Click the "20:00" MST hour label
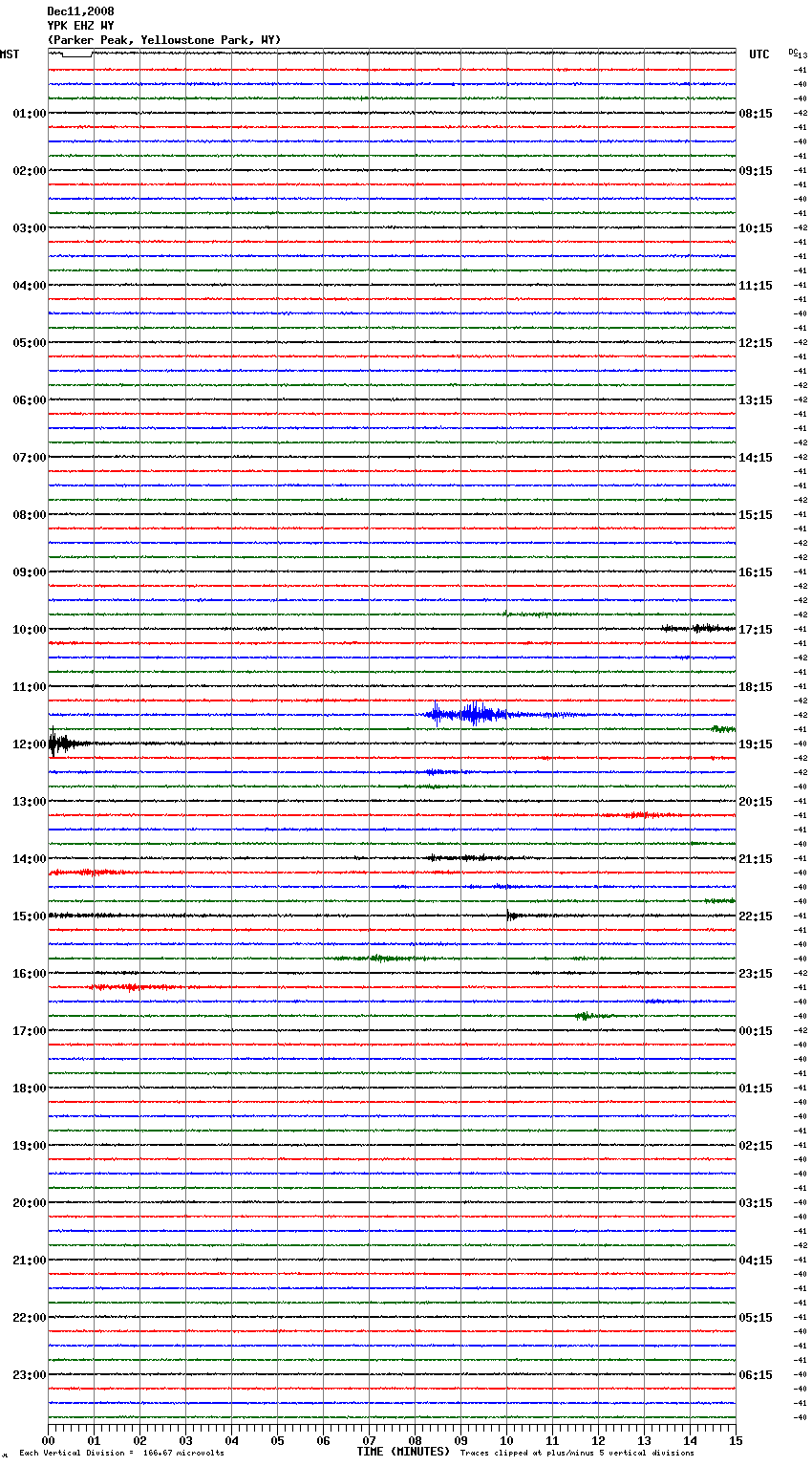 click(30, 1203)
